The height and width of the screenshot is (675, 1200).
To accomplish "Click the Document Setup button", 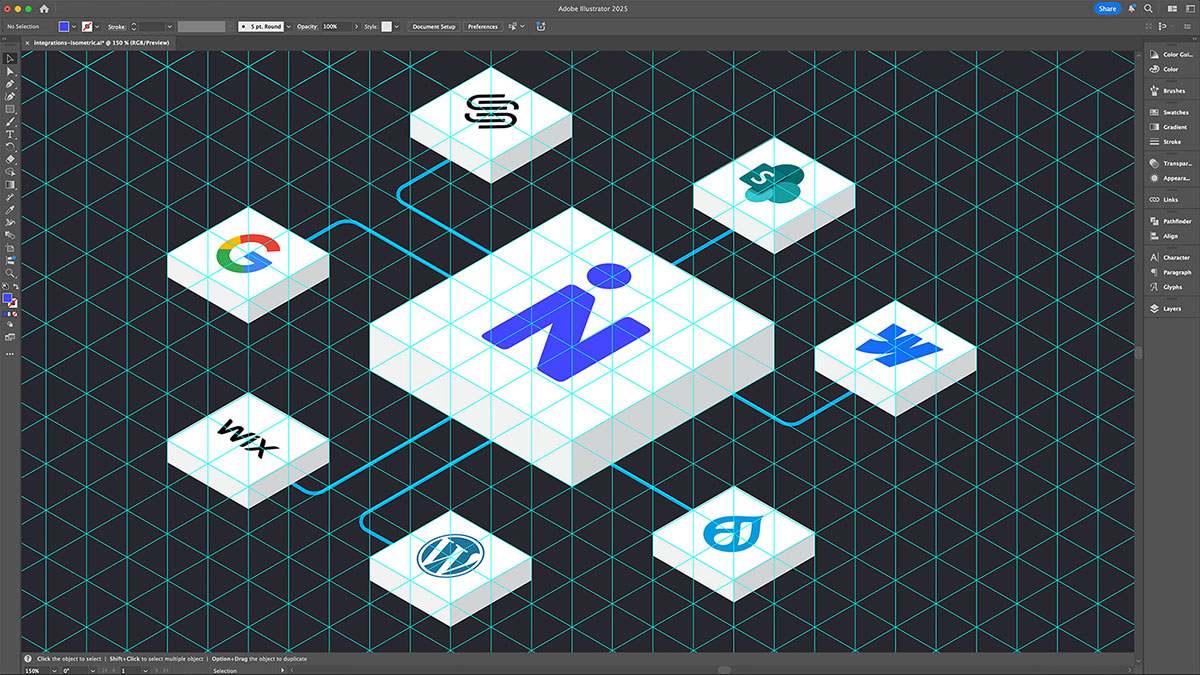I will [434, 26].
